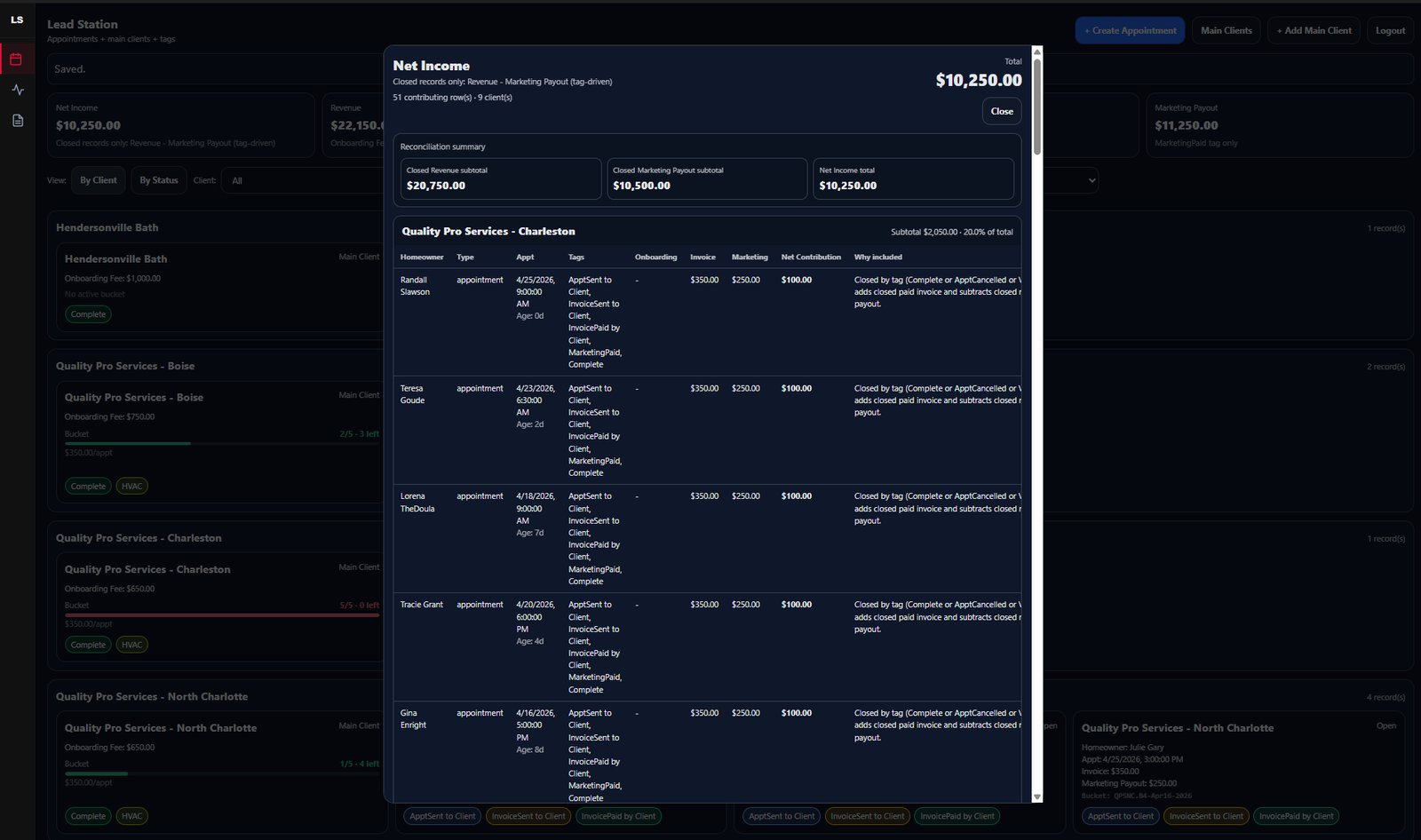Click the modal vertical scrollbar thumb
1421x840 pixels.
(x=1036, y=107)
